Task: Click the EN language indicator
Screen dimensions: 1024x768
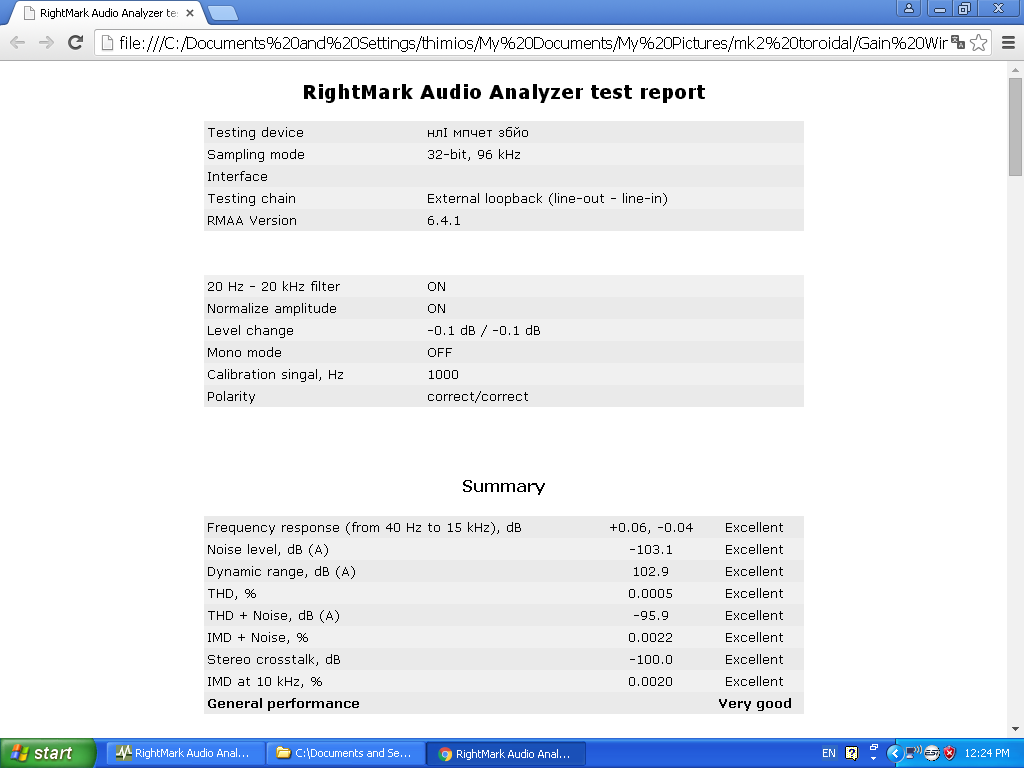Action: pos(829,753)
